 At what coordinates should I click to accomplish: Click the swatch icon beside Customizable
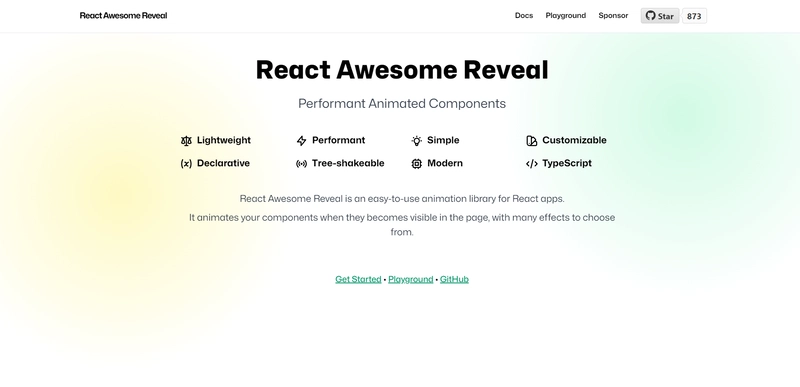pos(532,141)
